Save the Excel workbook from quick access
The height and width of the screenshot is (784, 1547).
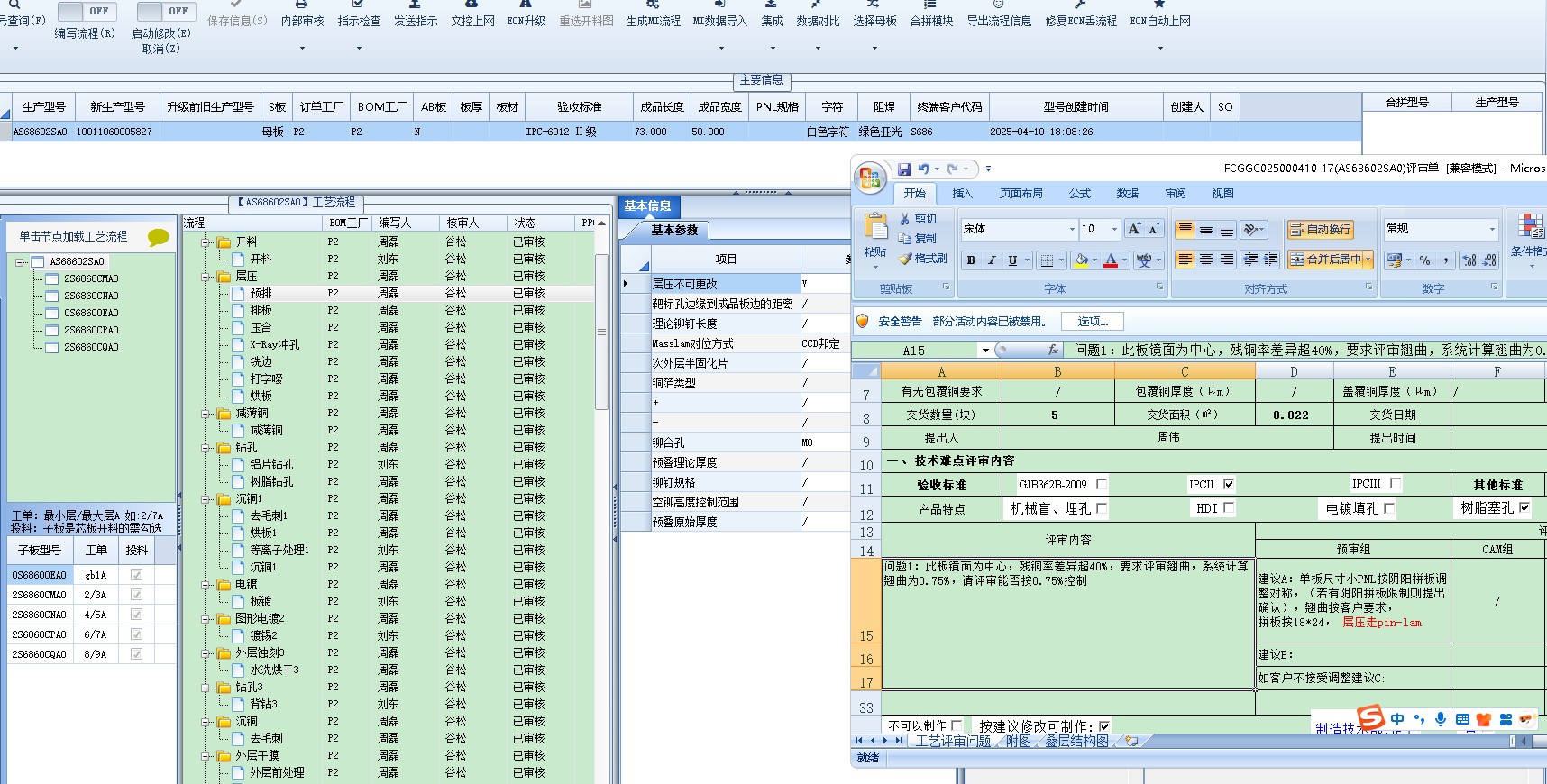coord(904,169)
